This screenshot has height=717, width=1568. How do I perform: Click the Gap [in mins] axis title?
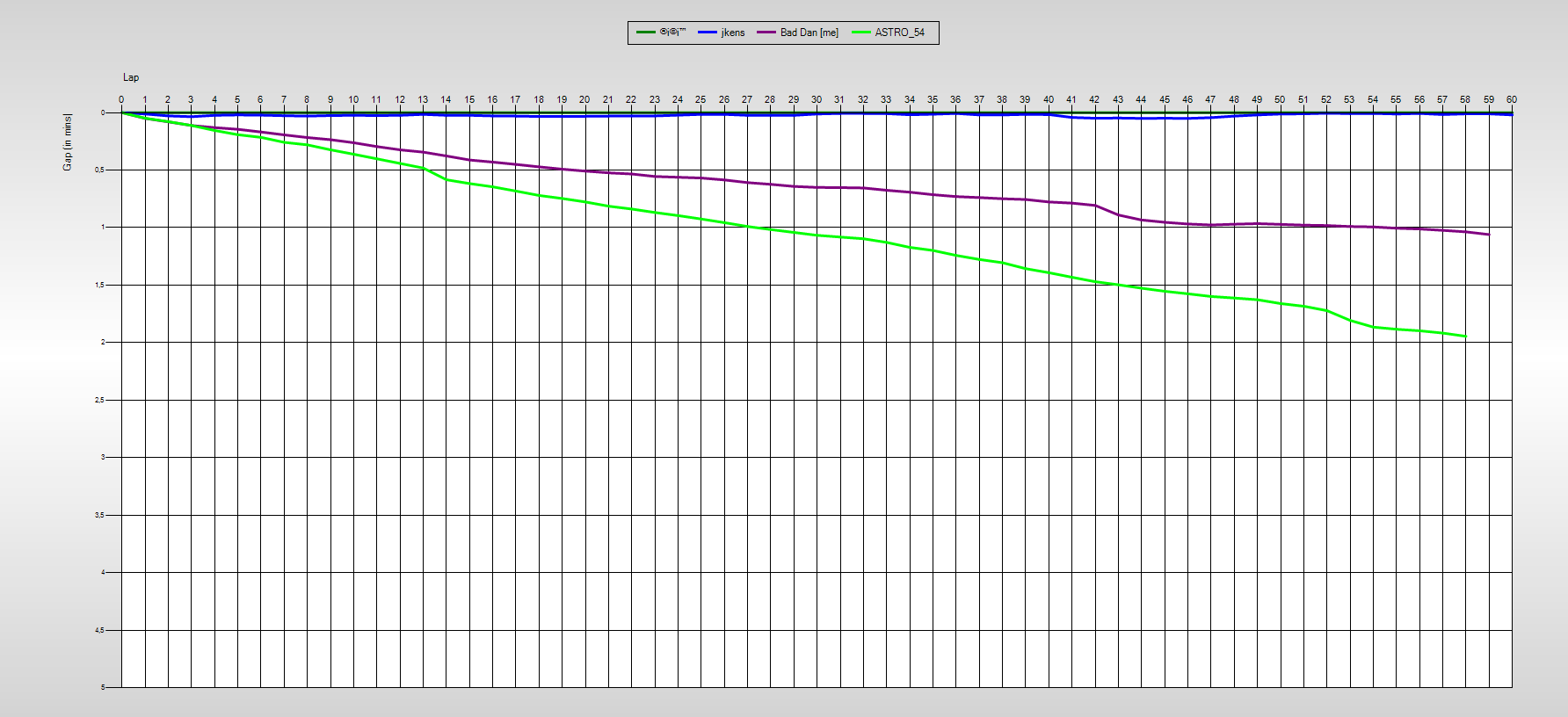point(68,142)
